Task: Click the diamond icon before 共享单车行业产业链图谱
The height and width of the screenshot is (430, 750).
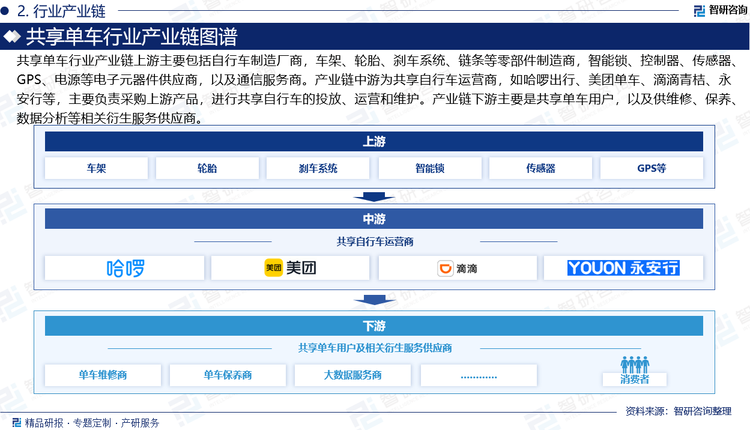Action: point(12,36)
